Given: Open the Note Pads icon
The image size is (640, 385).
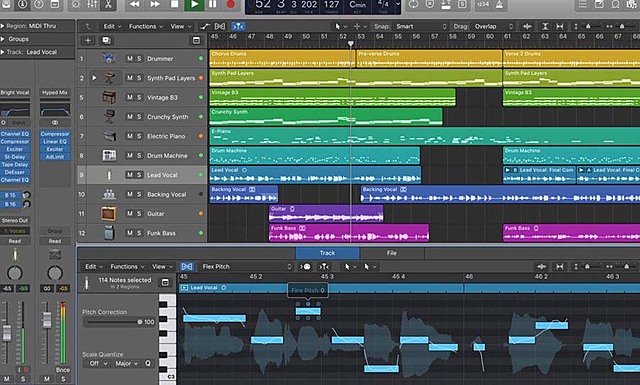Looking at the screenshot, I should [x=599, y=4].
